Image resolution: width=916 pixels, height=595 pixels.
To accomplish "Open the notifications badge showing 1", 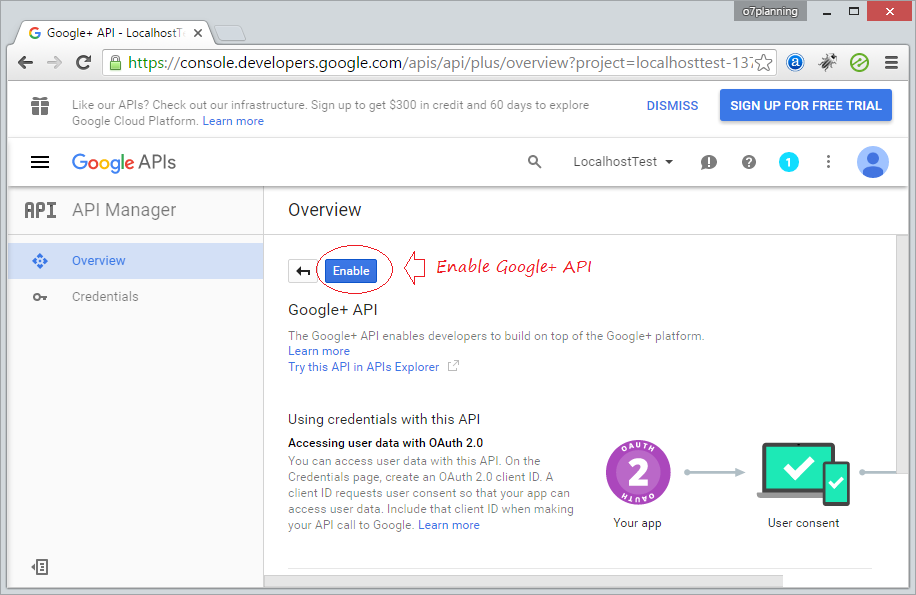I will [x=789, y=162].
